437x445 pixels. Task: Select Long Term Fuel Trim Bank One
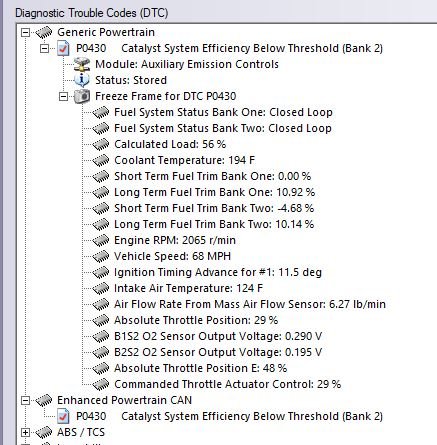pyautogui.click(x=214, y=192)
